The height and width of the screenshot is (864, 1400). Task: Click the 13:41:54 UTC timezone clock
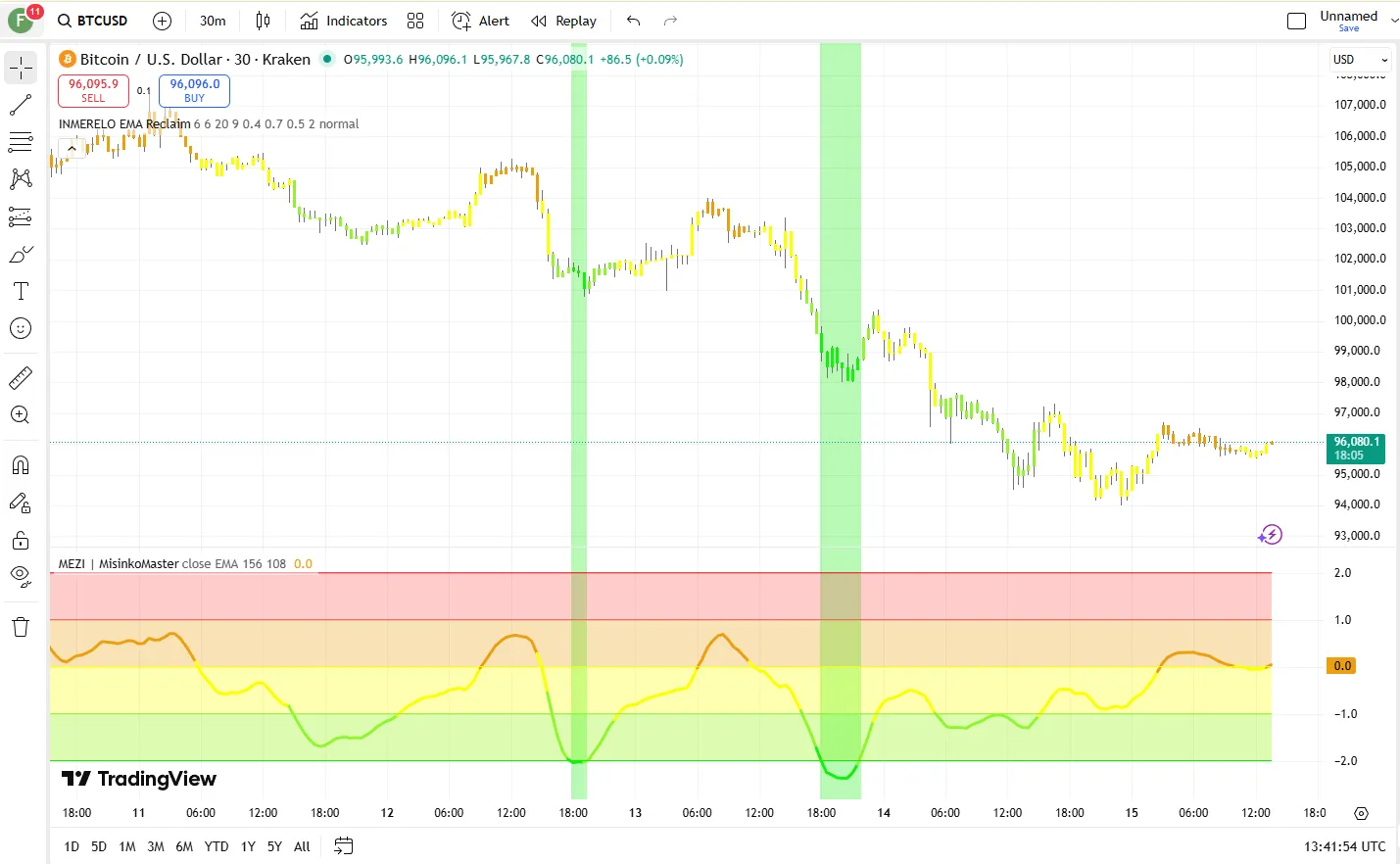click(x=1344, y=846)
